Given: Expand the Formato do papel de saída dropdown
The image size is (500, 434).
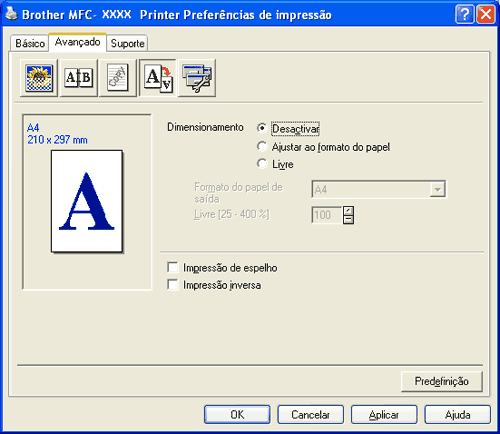Looking at the screenshot, I should 438,189.
